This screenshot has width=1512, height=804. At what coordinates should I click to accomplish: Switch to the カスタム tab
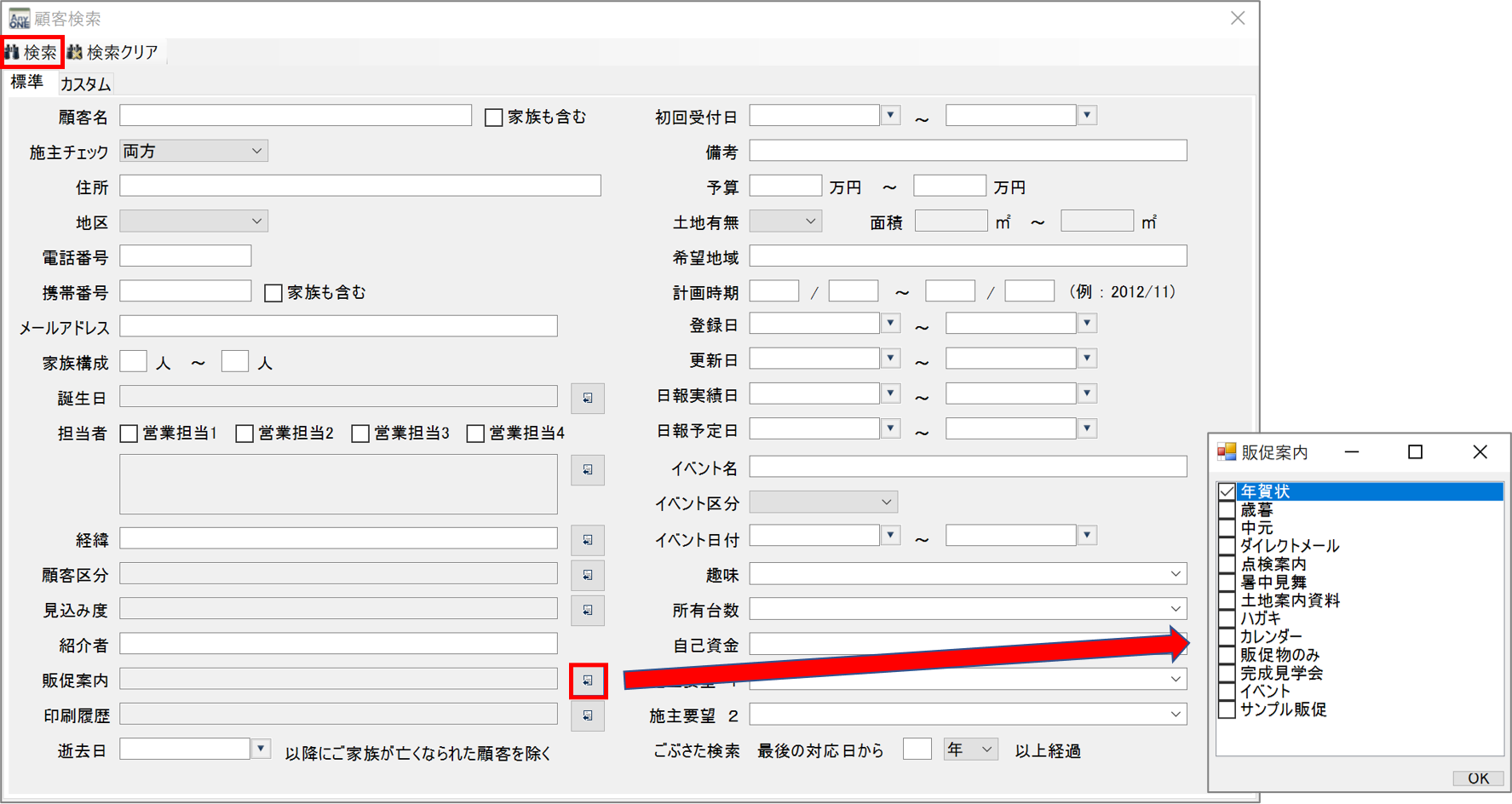click(85, 83)
